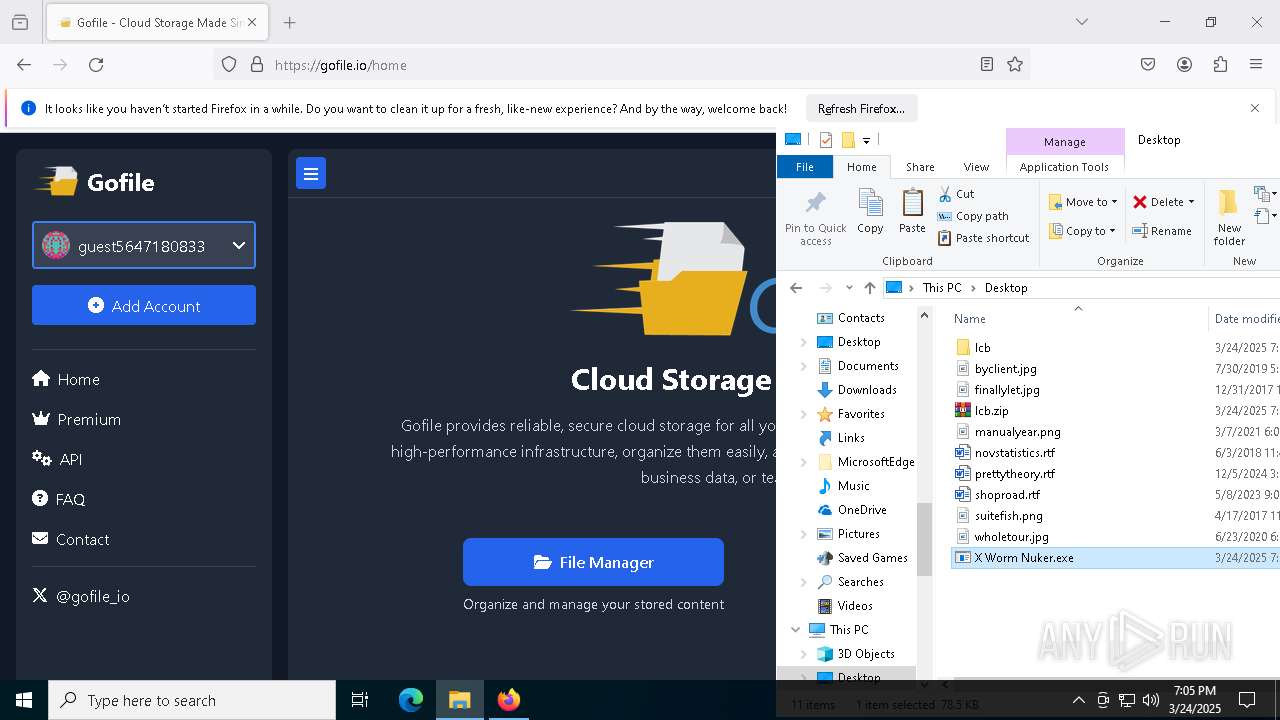Open API page in Gofile sidebar
Viewport: 1280px width, 720px height.
58,459
